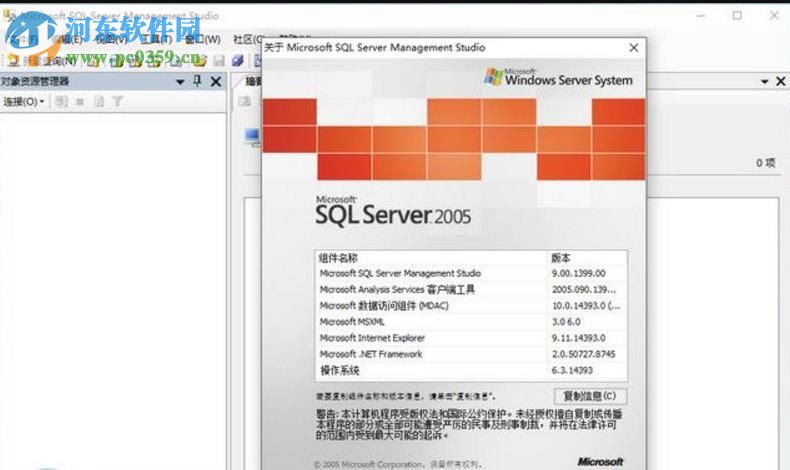Close the About SQL Server Management Studio dialog
Image resolution: width=790 pixels, height=470 pixels.
634,48
